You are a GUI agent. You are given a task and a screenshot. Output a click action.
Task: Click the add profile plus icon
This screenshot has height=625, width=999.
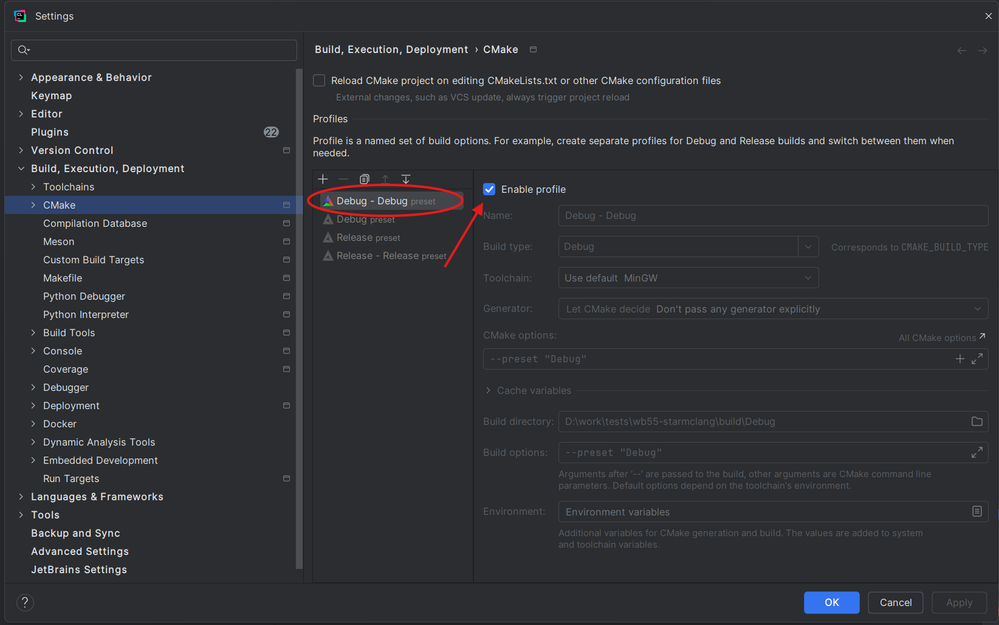click(323, 179)
